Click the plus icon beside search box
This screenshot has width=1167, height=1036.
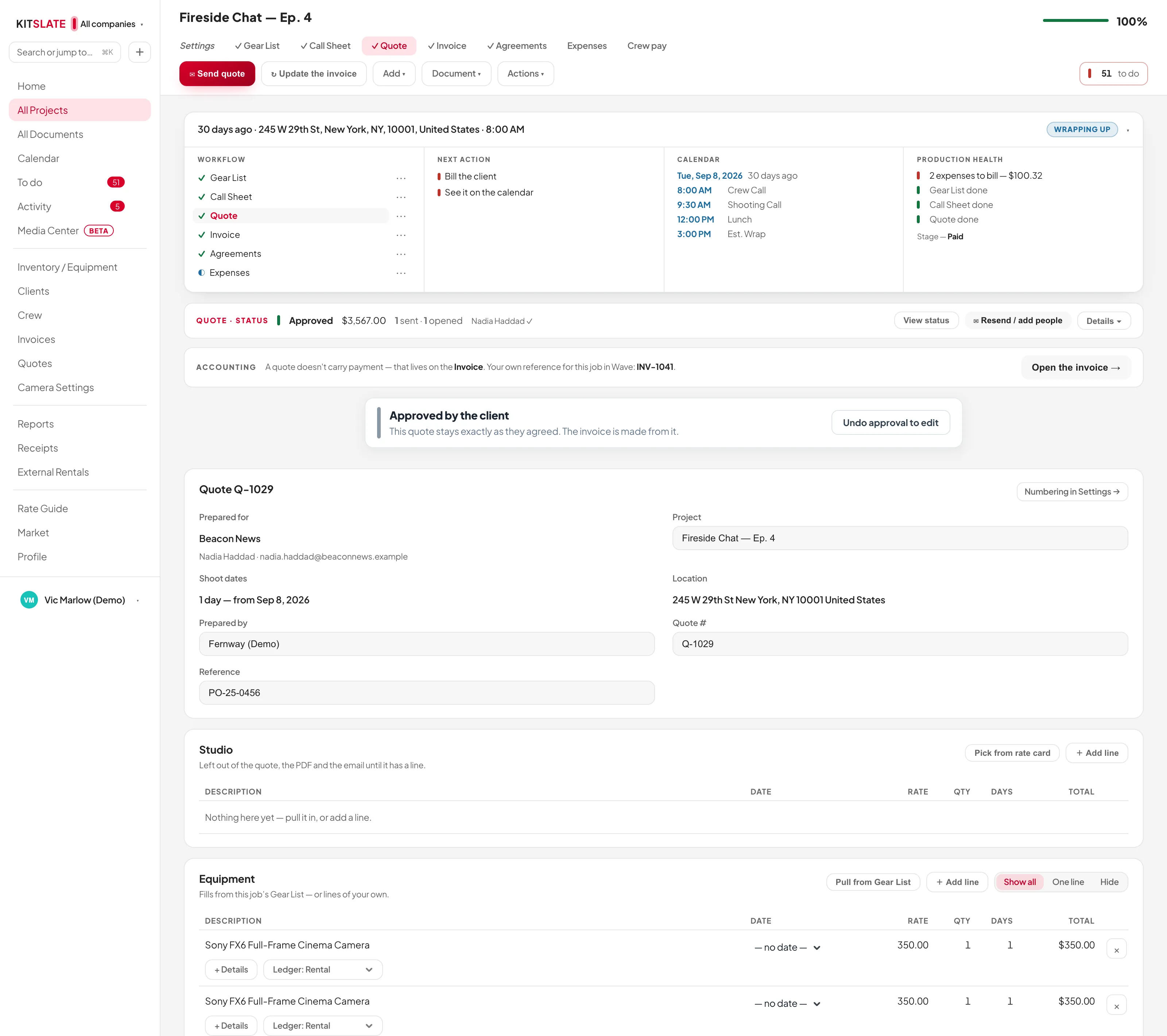139,52
